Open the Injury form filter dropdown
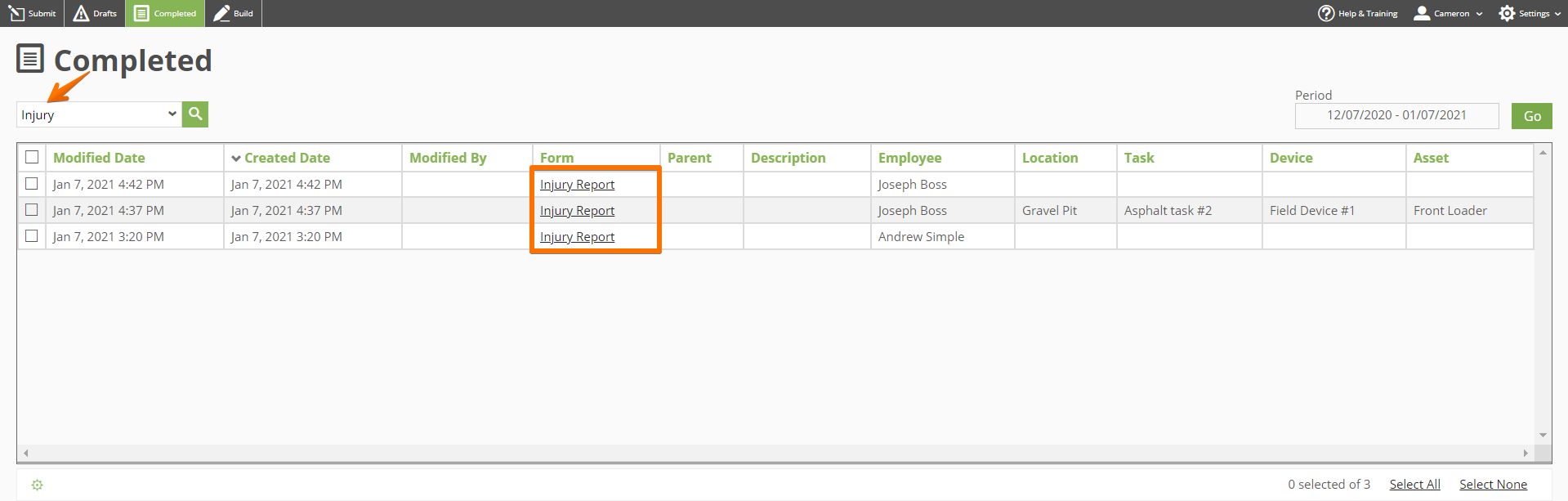Screen dimensions: 1568x501 (x=99, y=114)
